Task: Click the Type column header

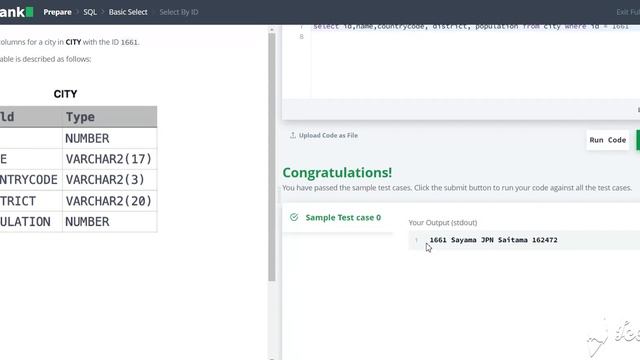Action: [109, 117]
